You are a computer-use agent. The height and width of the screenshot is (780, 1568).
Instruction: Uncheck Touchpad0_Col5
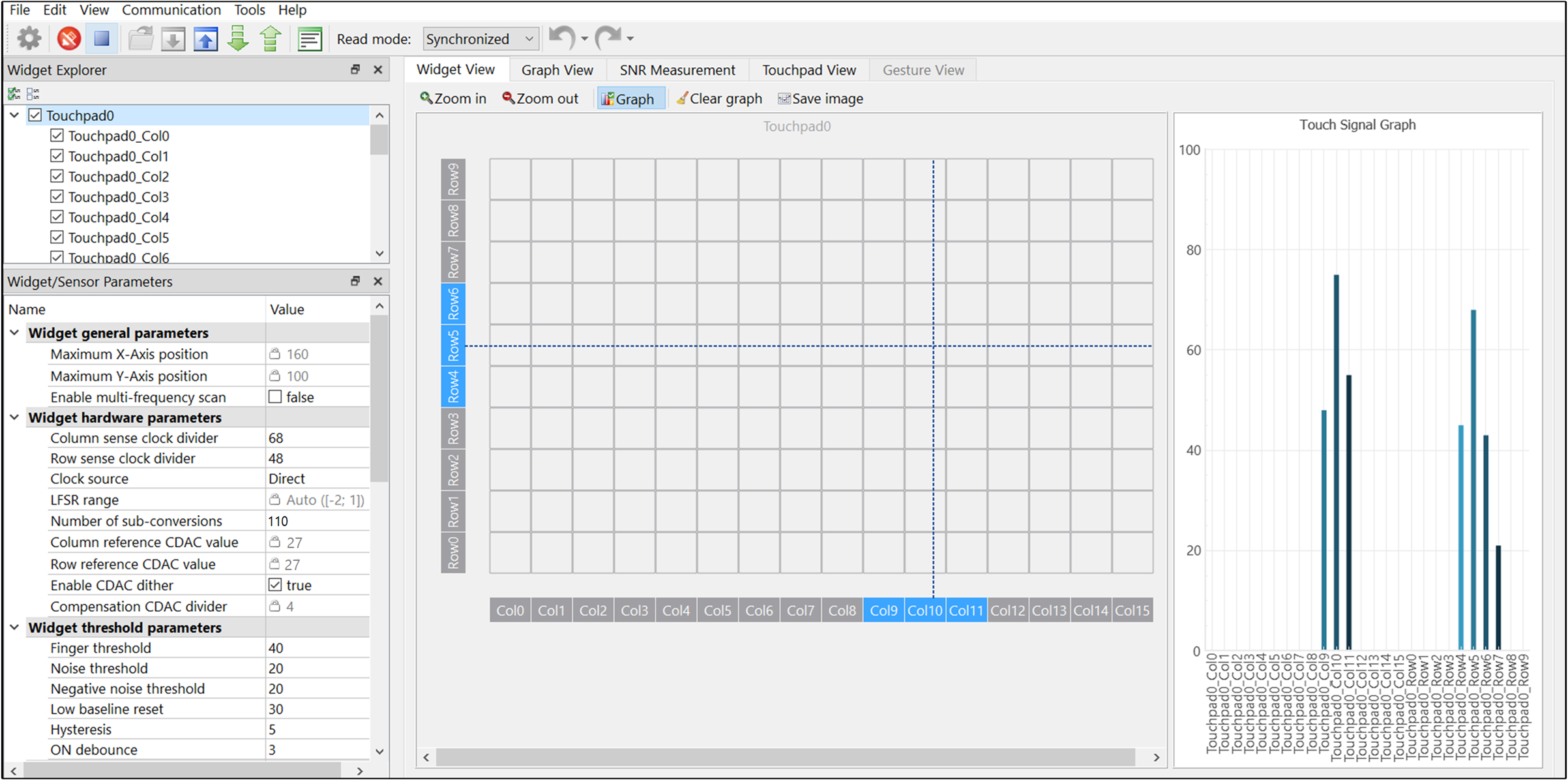point(57,237)
